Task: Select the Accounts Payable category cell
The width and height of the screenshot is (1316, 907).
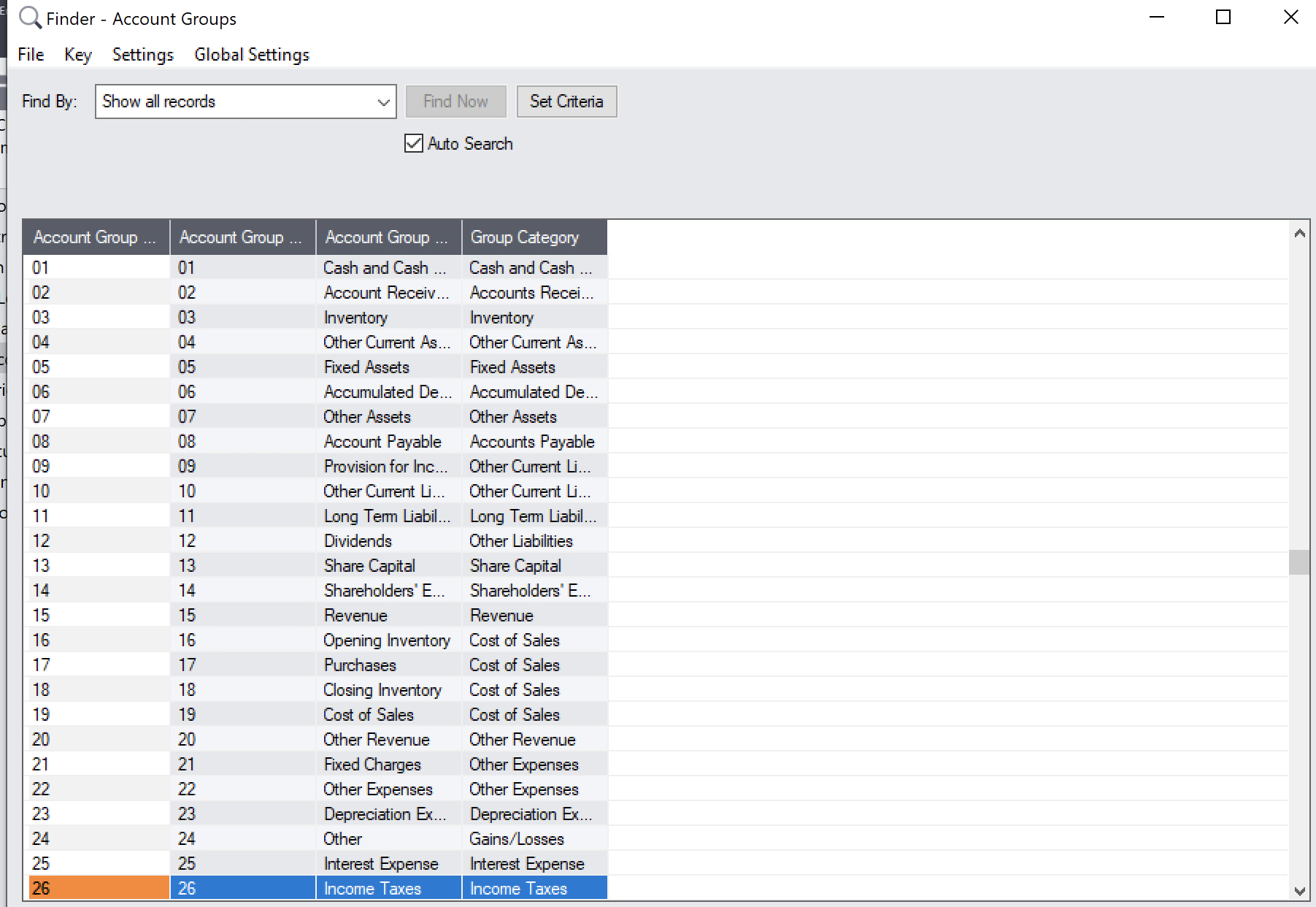Action: 535,442
